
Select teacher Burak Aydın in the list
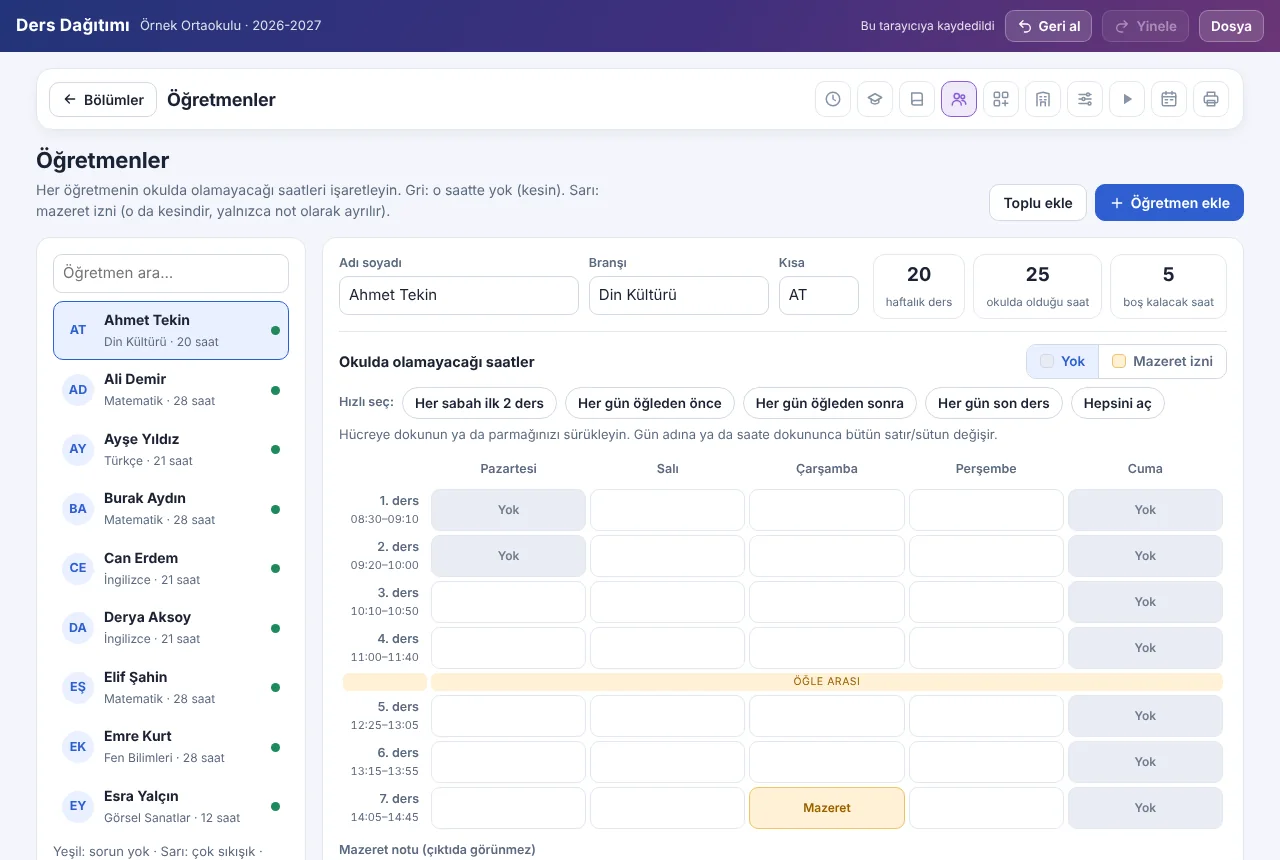tap(171, 508)
